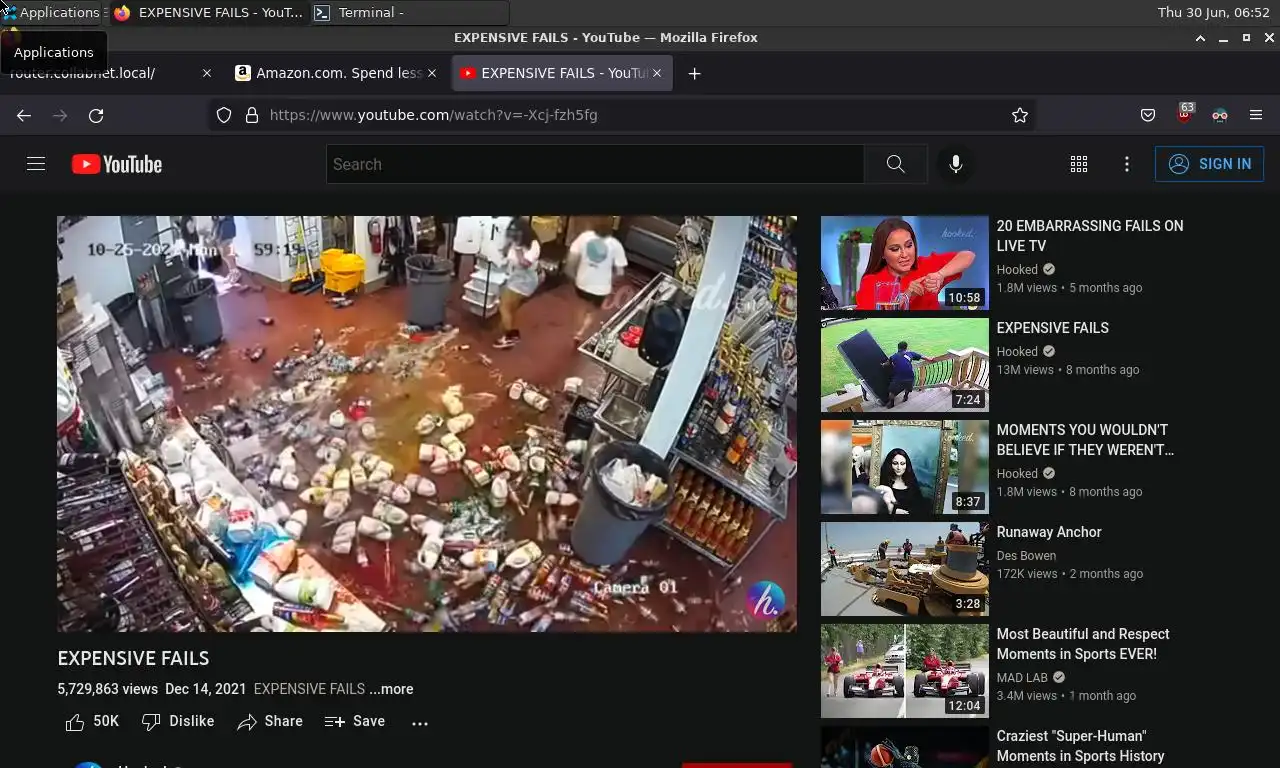Click the extension icon beside uBlock
The height and width of the screenshot is (768, 1280).
1220,115
